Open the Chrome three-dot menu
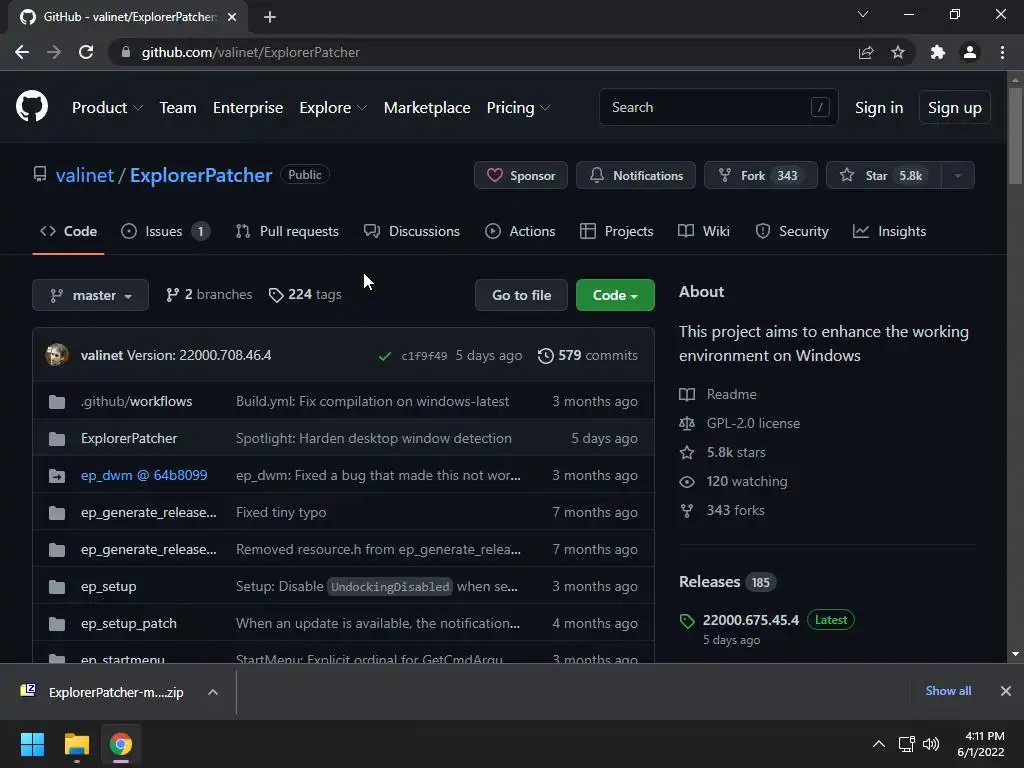 (x=1002, y=52)
